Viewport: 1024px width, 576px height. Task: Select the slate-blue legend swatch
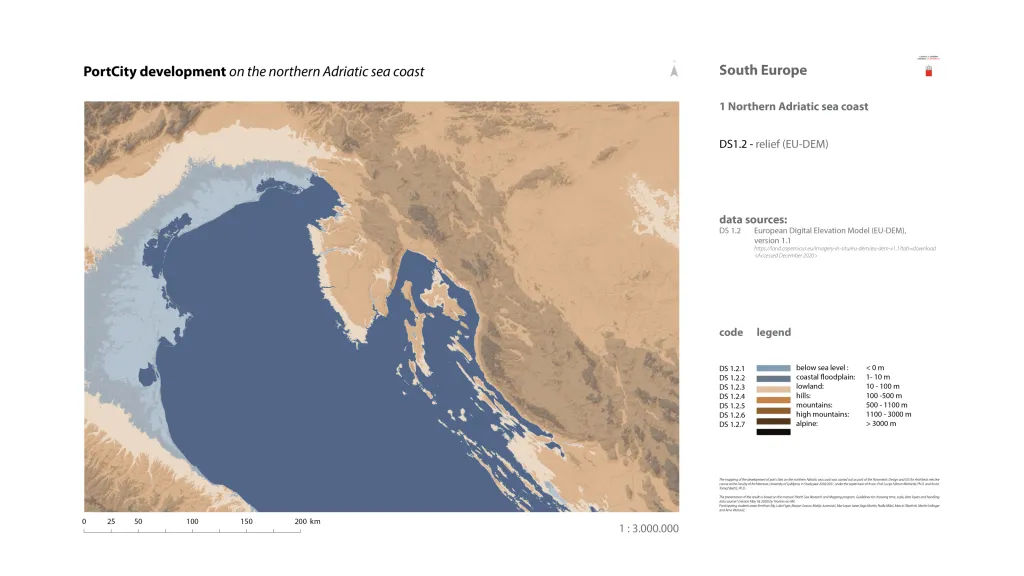[x=774, y=378]
